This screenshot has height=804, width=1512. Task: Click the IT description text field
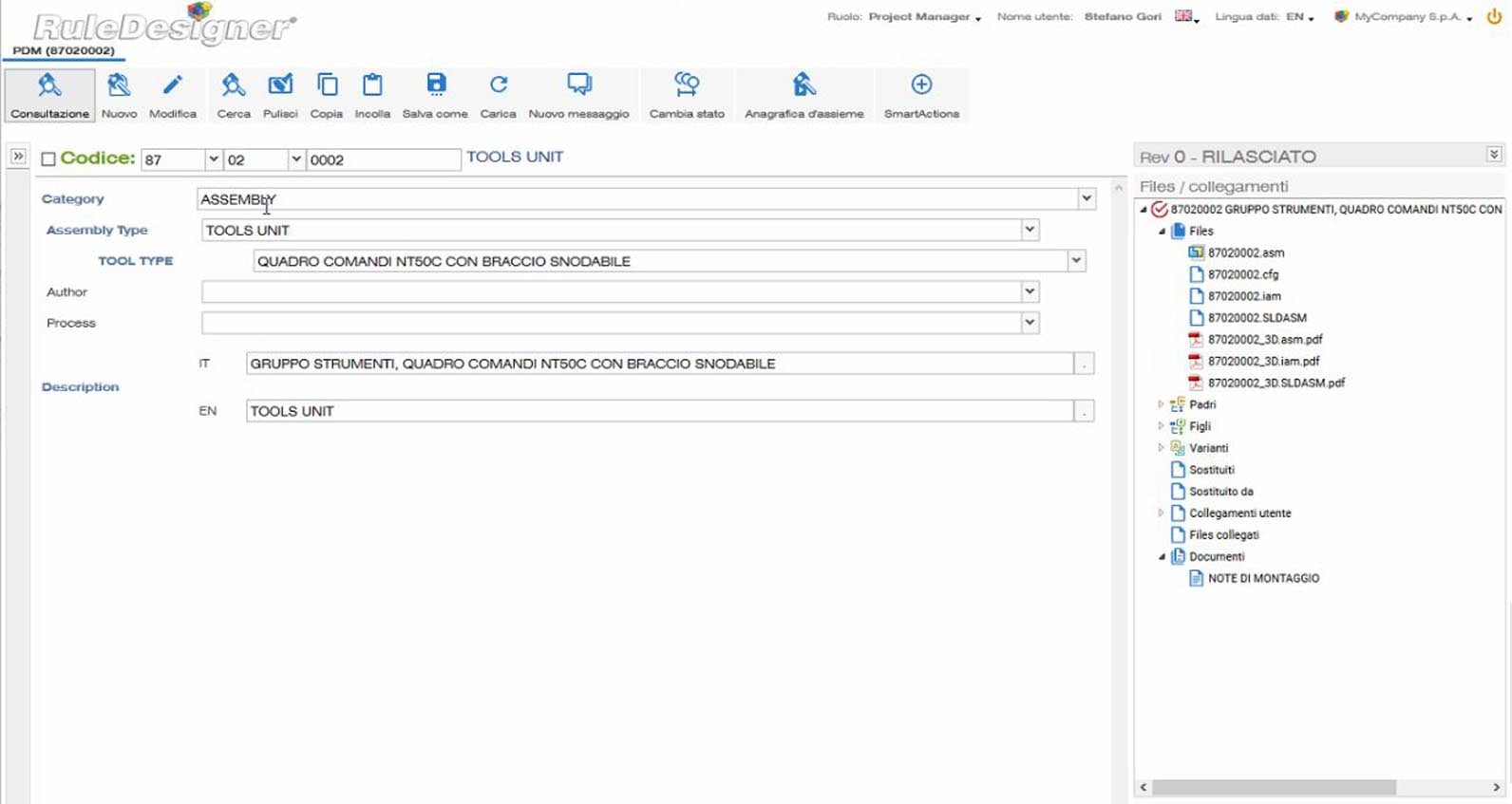(659, 364)
